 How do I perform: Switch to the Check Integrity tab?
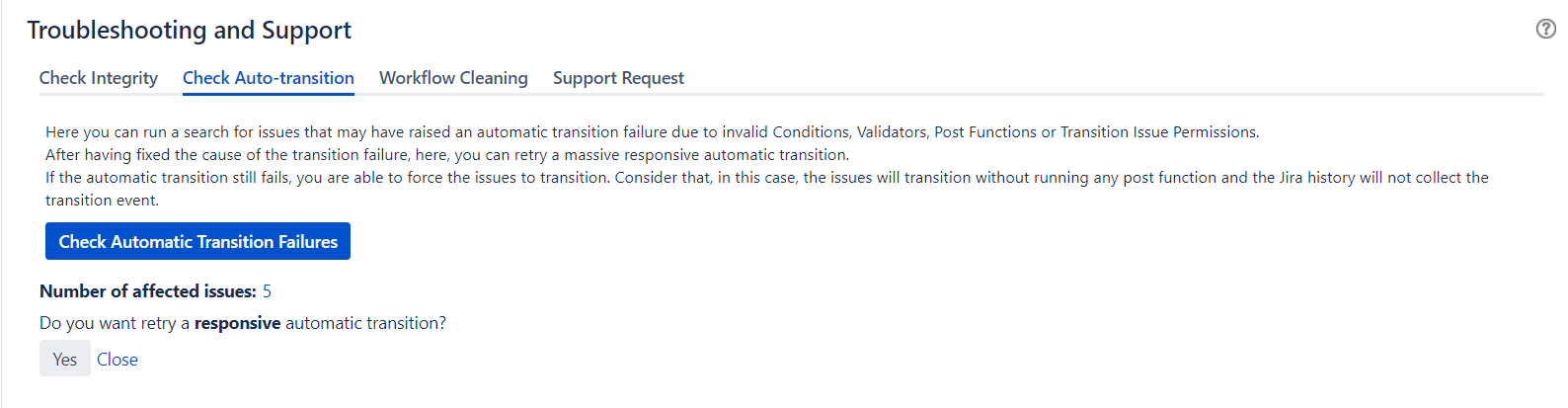pos(99,78)
